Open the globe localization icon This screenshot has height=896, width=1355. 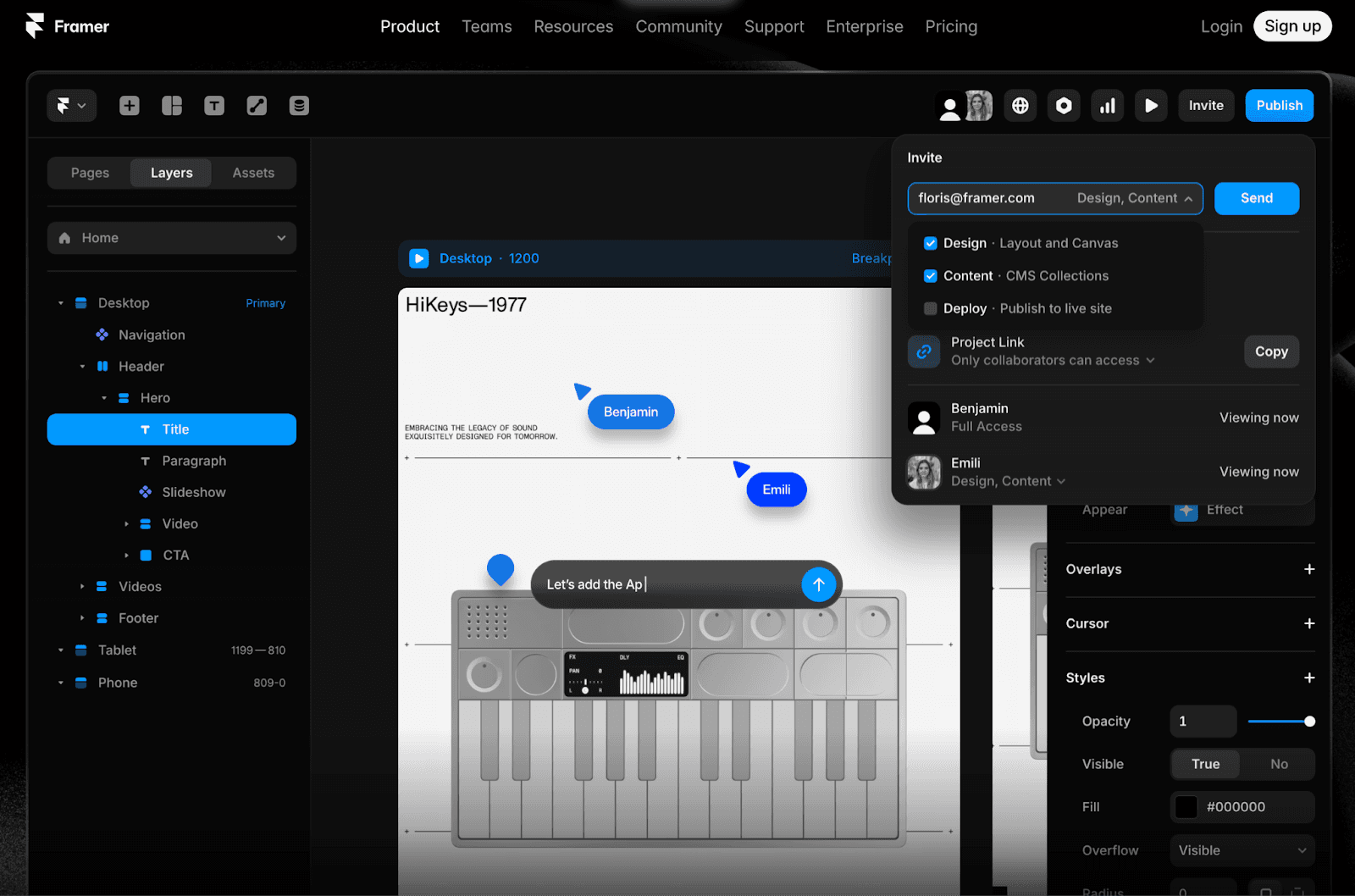point(1020,106)
